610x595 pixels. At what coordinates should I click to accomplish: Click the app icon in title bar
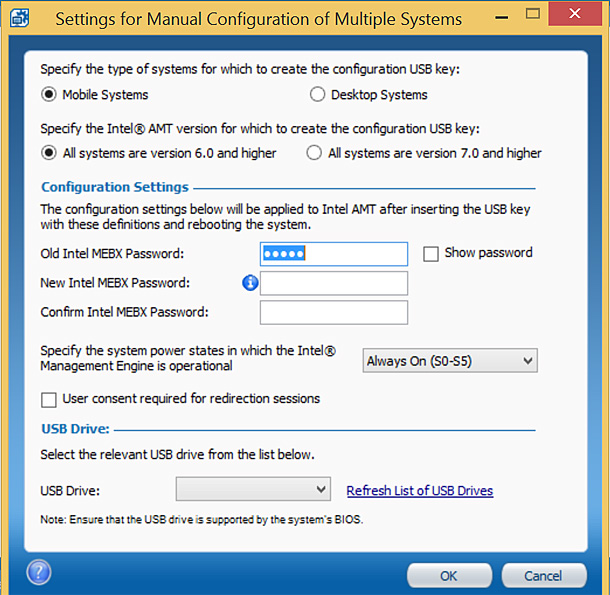[x=20, y=18]
